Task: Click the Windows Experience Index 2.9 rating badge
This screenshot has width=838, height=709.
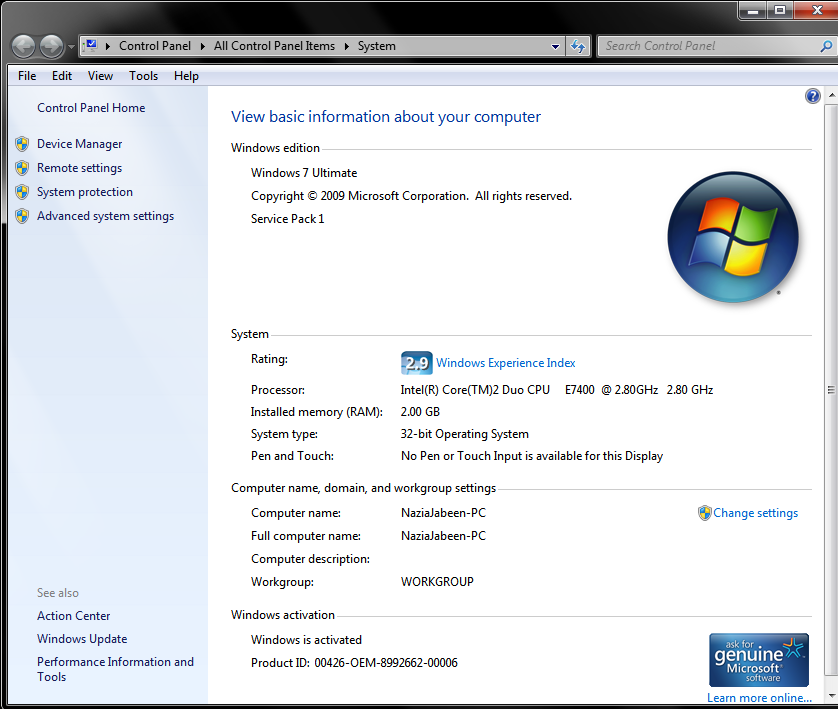Action: point(415,363)
